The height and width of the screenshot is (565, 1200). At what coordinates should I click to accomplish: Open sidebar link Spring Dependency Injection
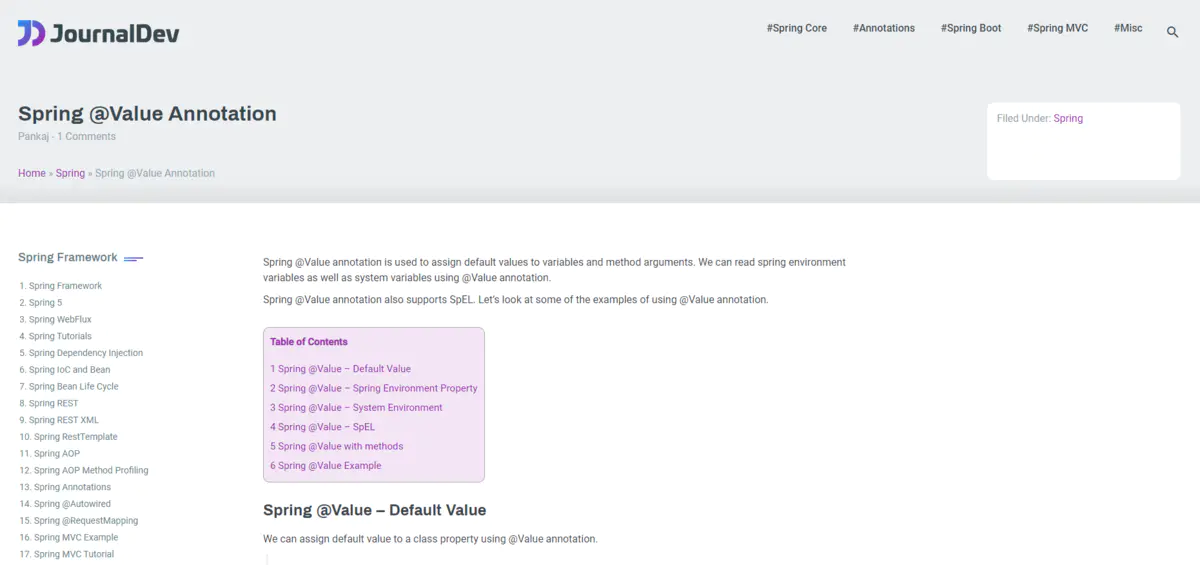point(86,353)
